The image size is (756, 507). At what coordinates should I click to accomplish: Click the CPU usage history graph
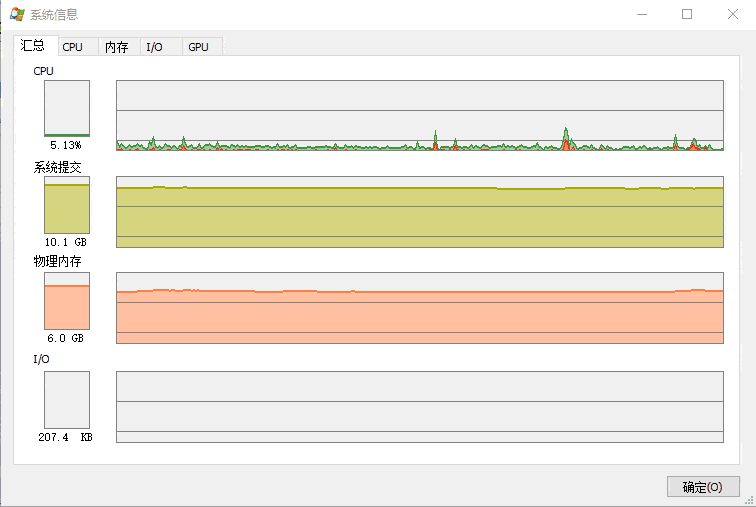point(419,116)
